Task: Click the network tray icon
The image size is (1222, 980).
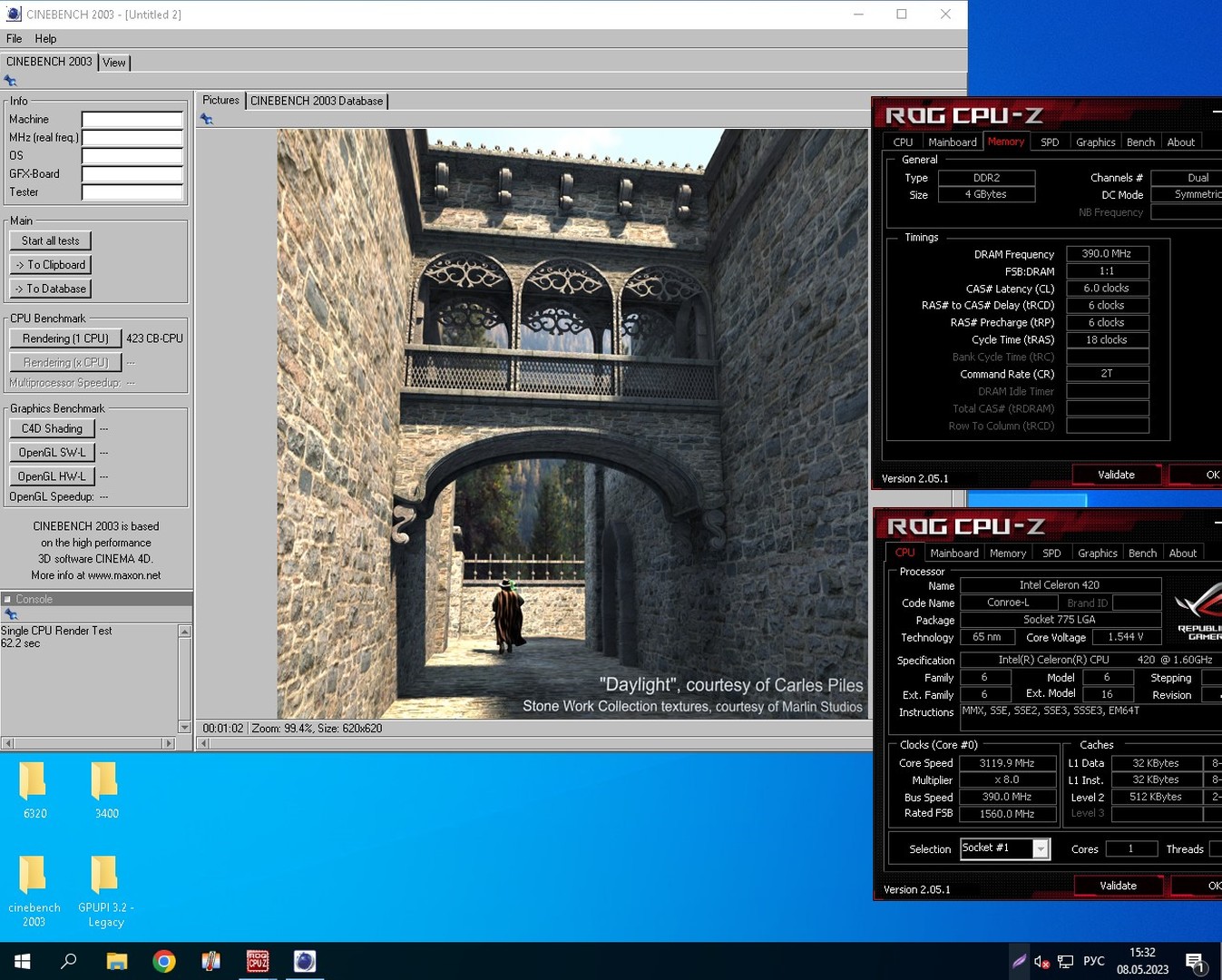Action: pos(1066,961)
